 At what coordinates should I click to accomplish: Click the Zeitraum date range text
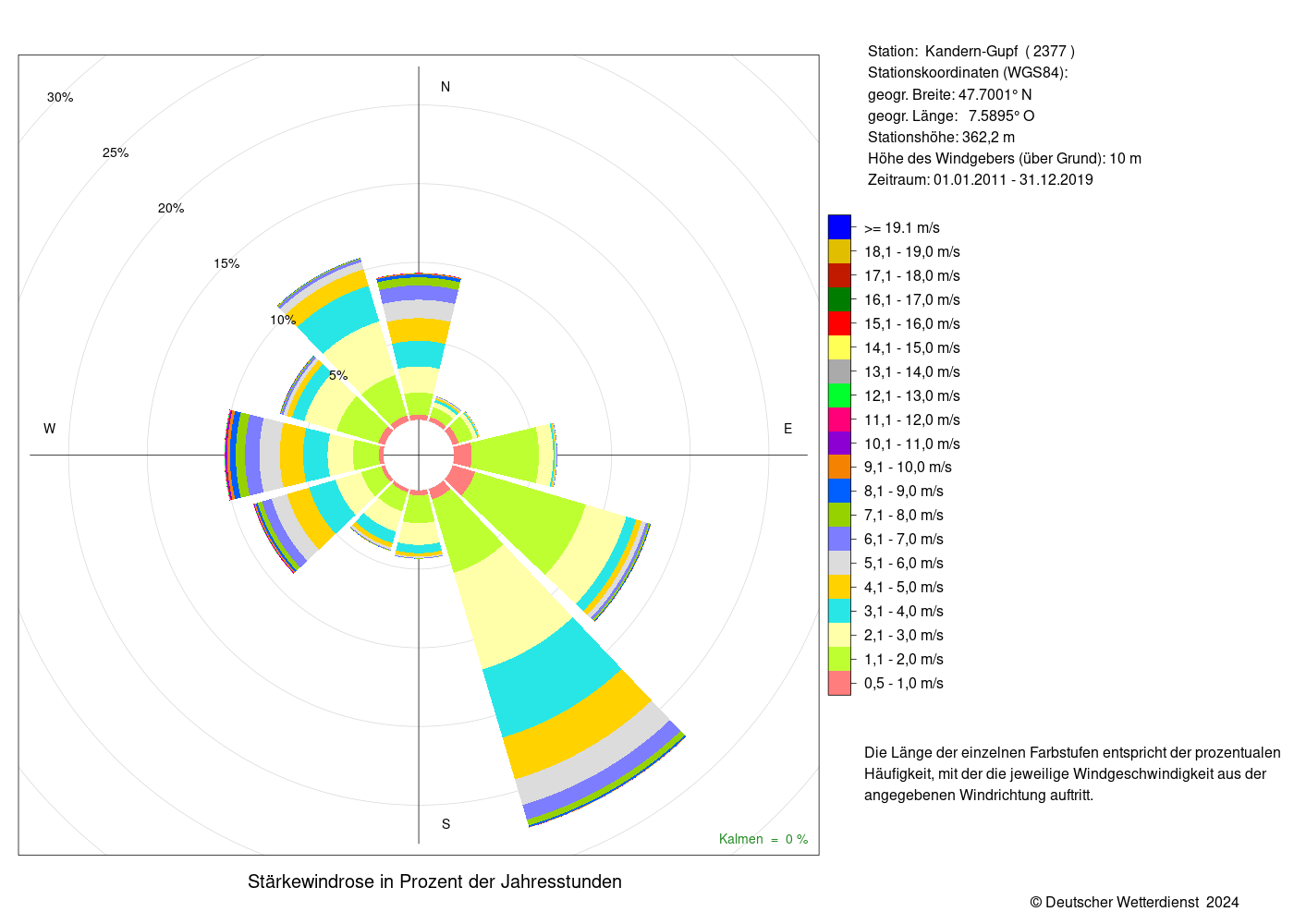[980, 180]
